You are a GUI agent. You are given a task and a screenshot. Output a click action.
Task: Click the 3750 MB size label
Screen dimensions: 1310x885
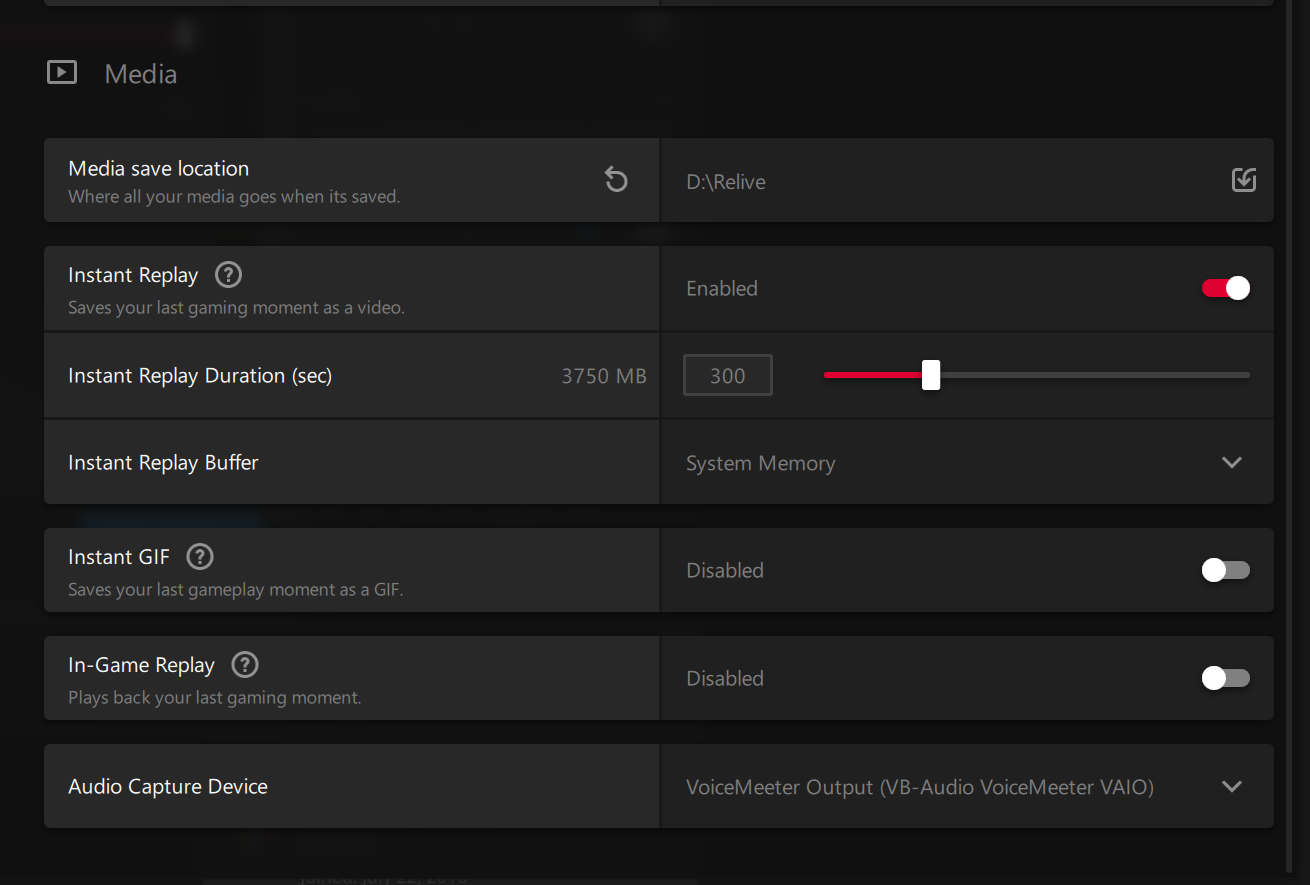point(604,376)
